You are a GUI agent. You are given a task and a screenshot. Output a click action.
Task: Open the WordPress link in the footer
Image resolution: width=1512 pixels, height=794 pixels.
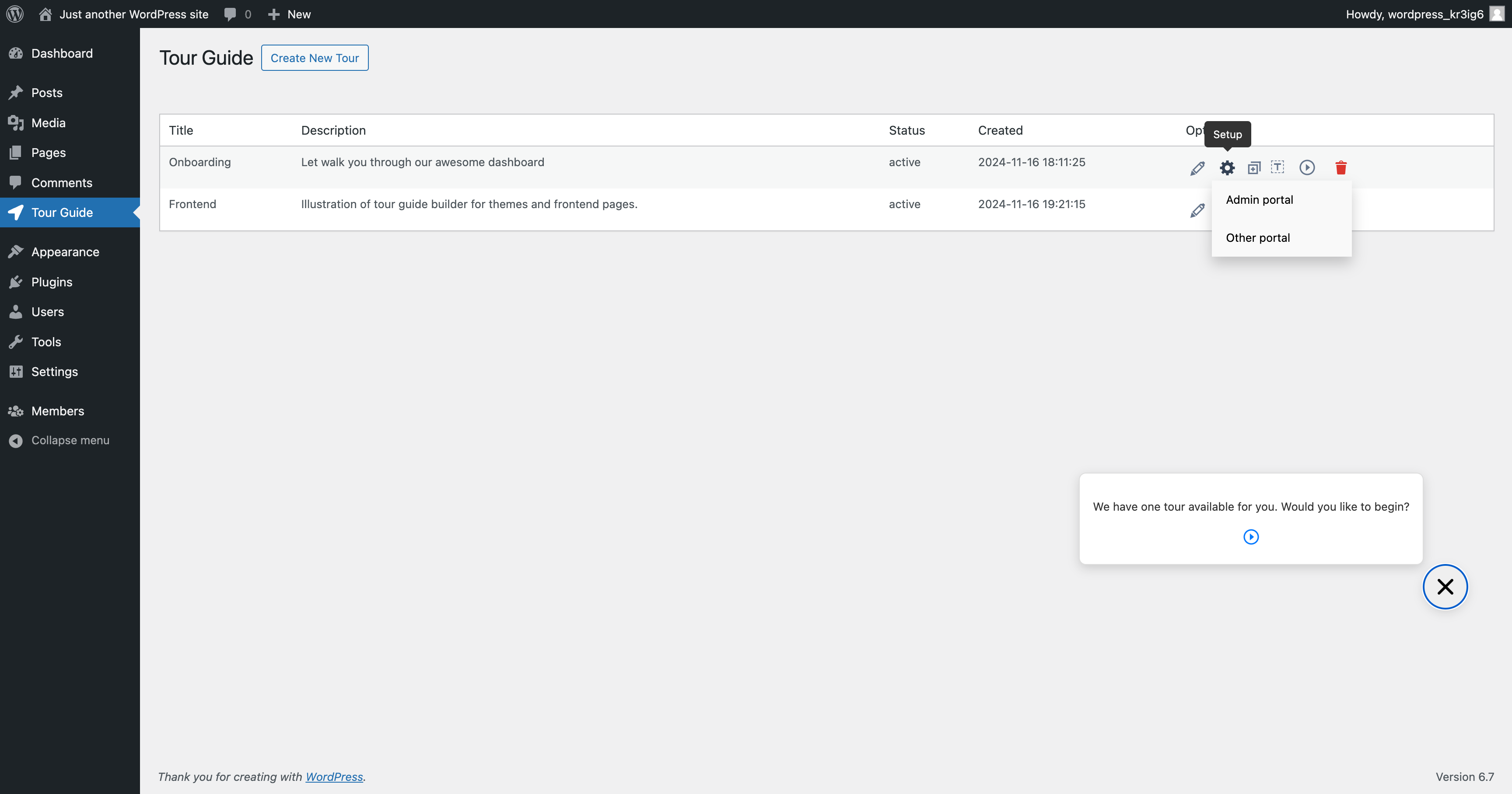(x=334, y=777)
